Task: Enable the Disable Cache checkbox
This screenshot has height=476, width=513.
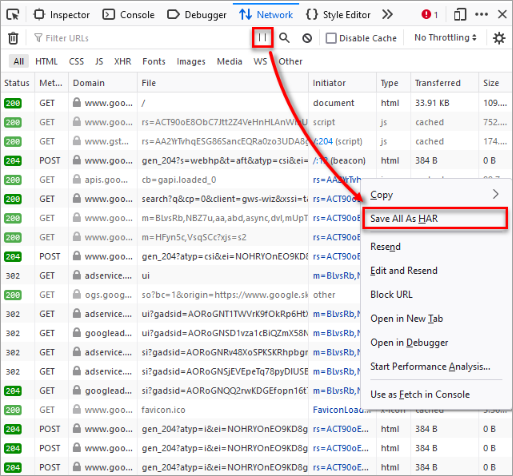Action: [331, 38]
